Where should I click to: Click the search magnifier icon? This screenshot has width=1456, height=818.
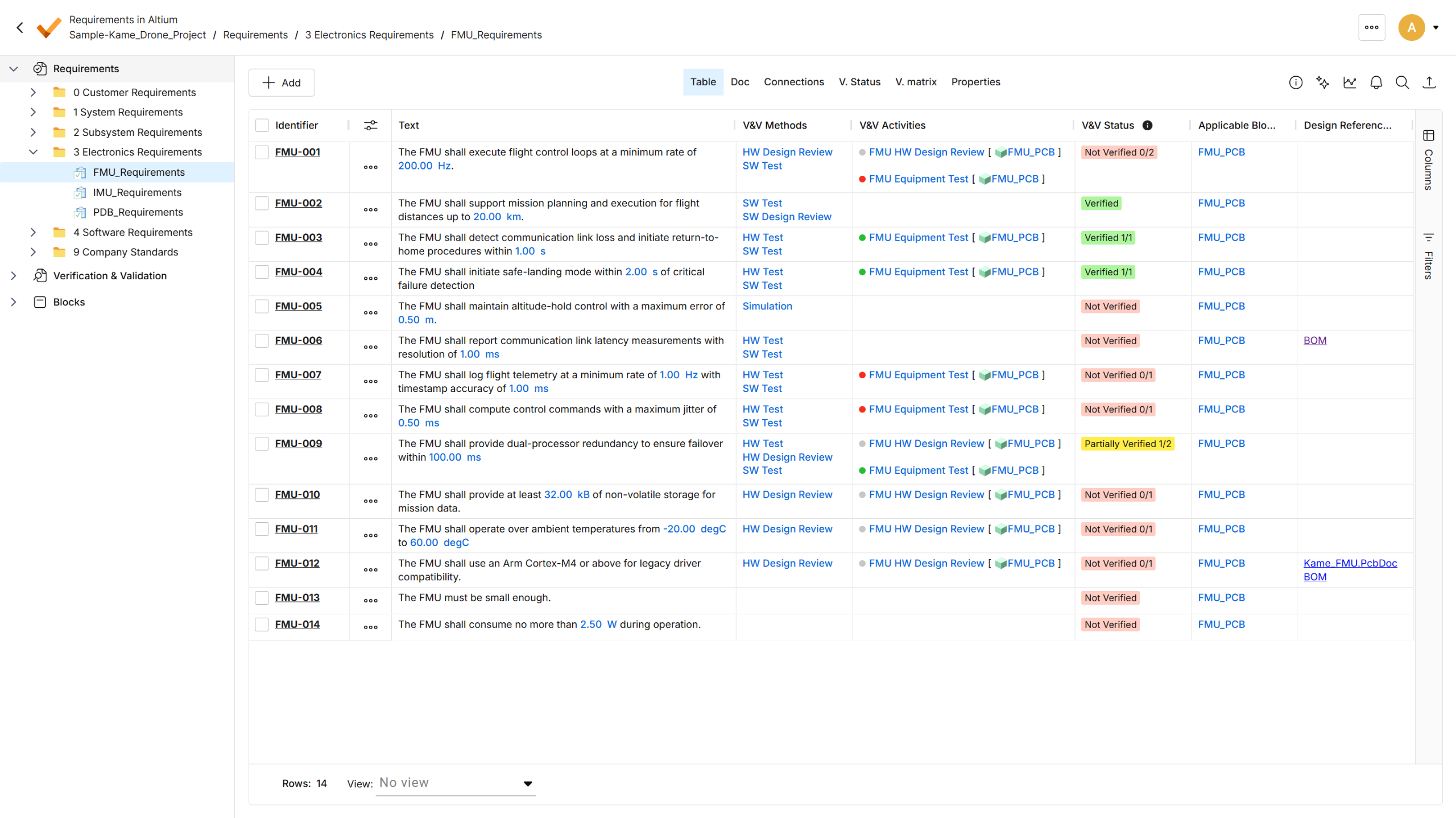[x=1402, y=82]
